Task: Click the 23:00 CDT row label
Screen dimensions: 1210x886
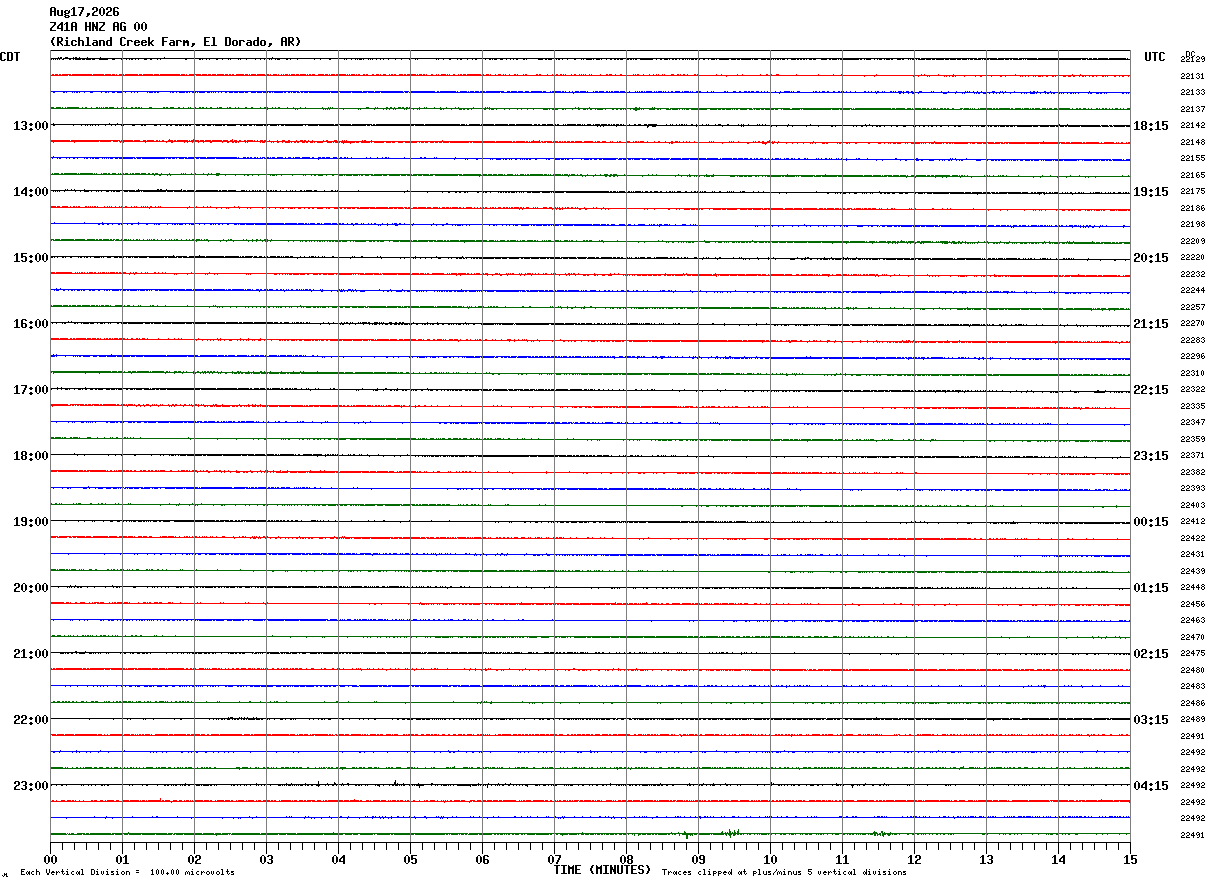Action: [x=30, y=785]
